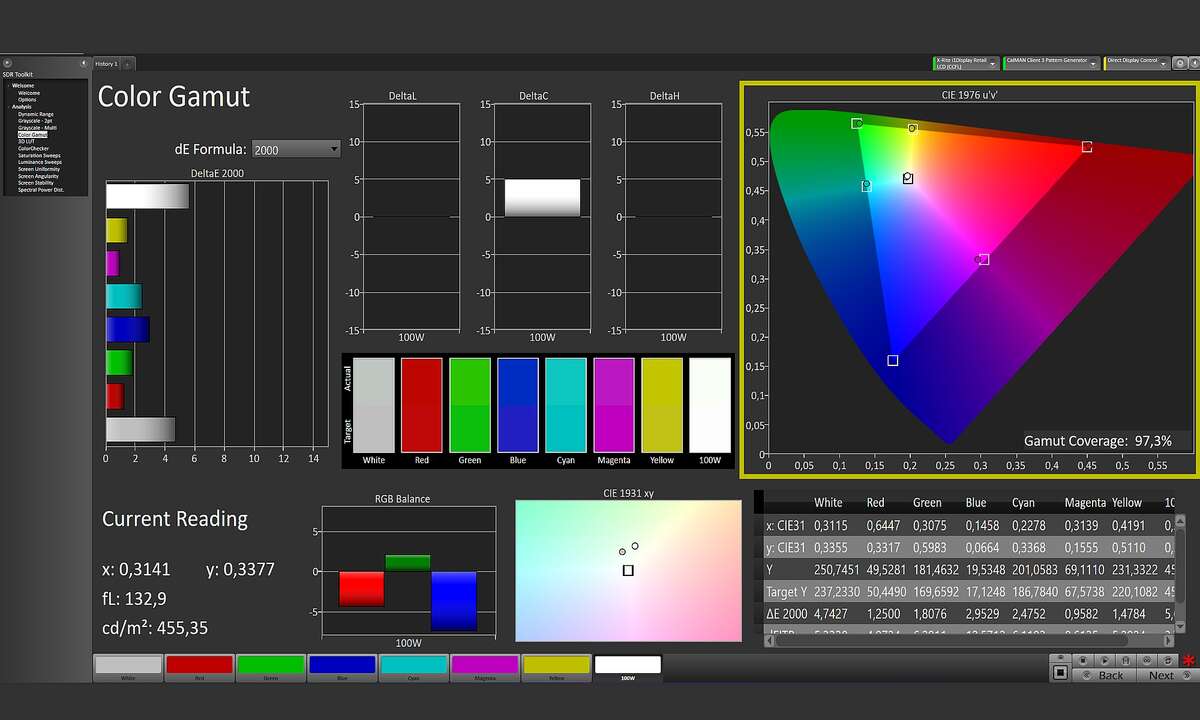Click the read single play button
Image resolution: width=1200 pixels, height=720 pixels.
coord(1105,660)
